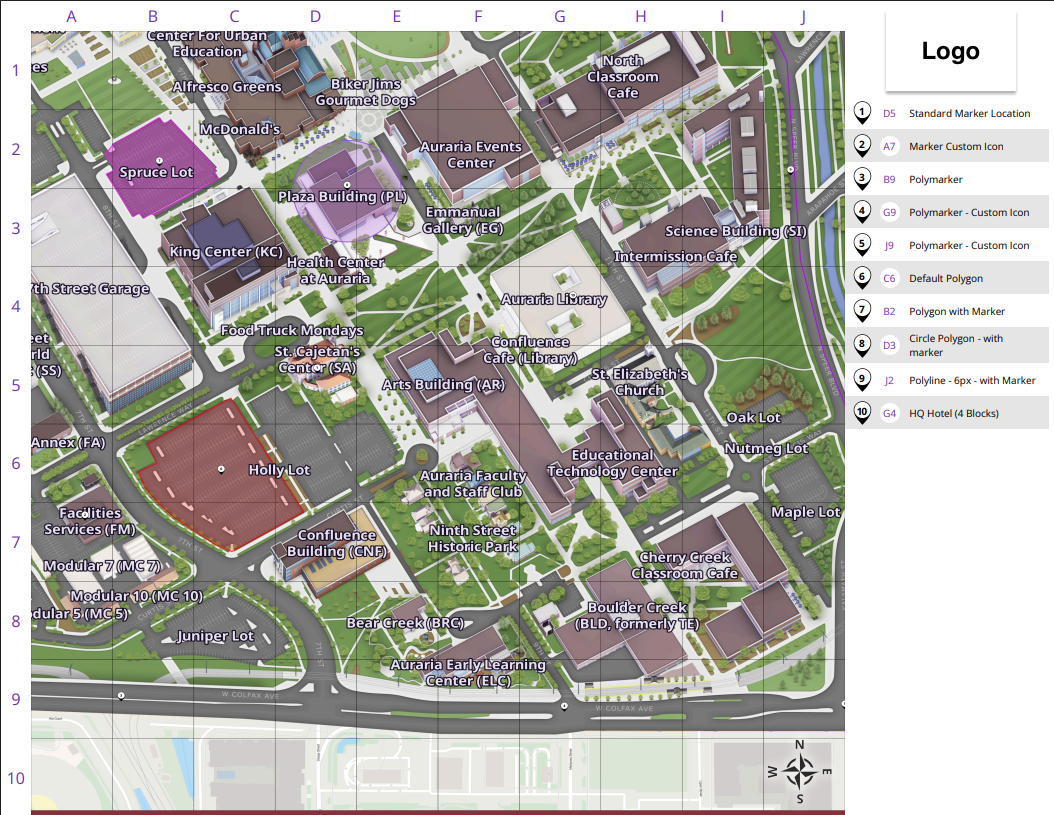1054x815 pixels.
Task: Click the A7 grid code in the legend
Action: (889, 147)
